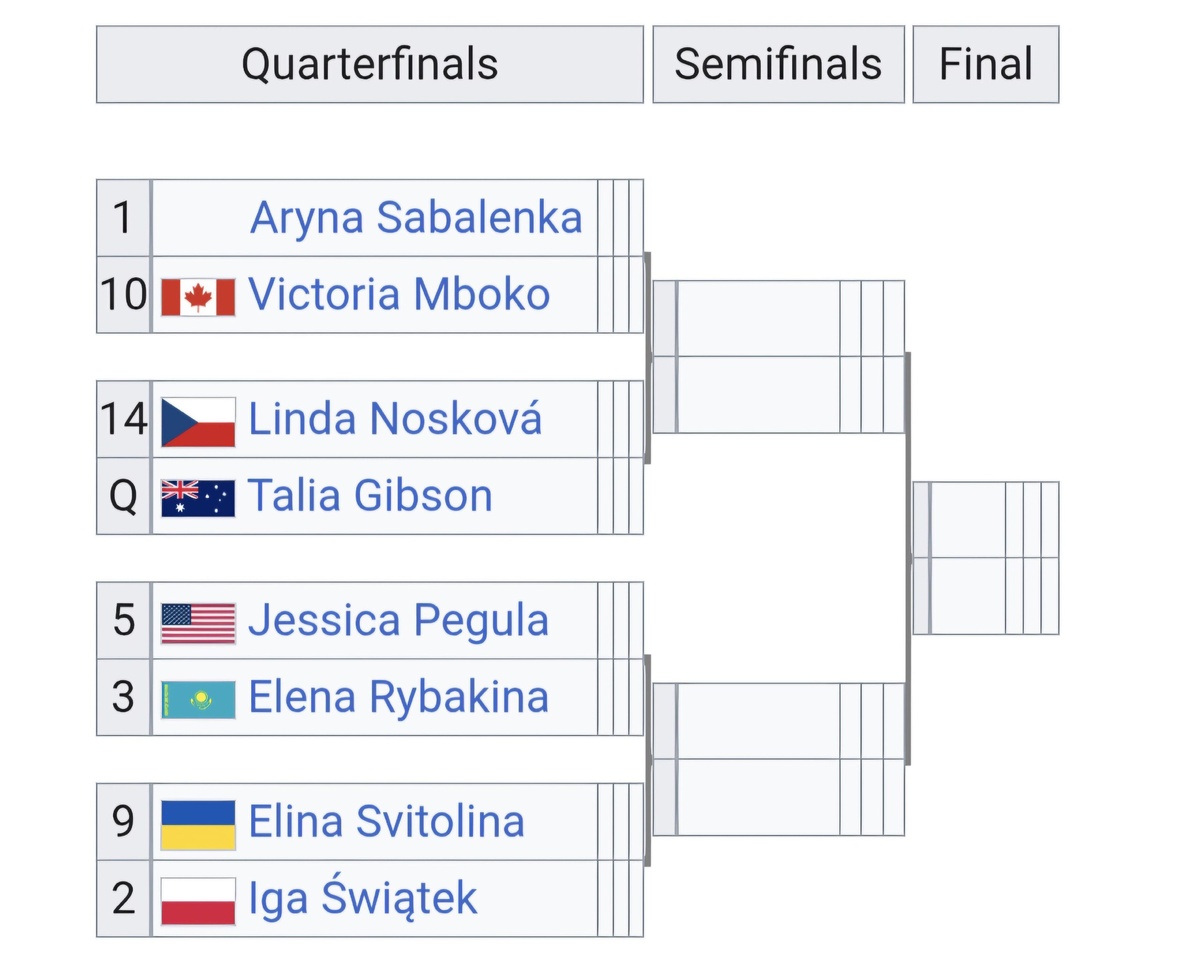Open Victoria Mboko's player page
The image size is (1200, 973).
pos(399,295)
